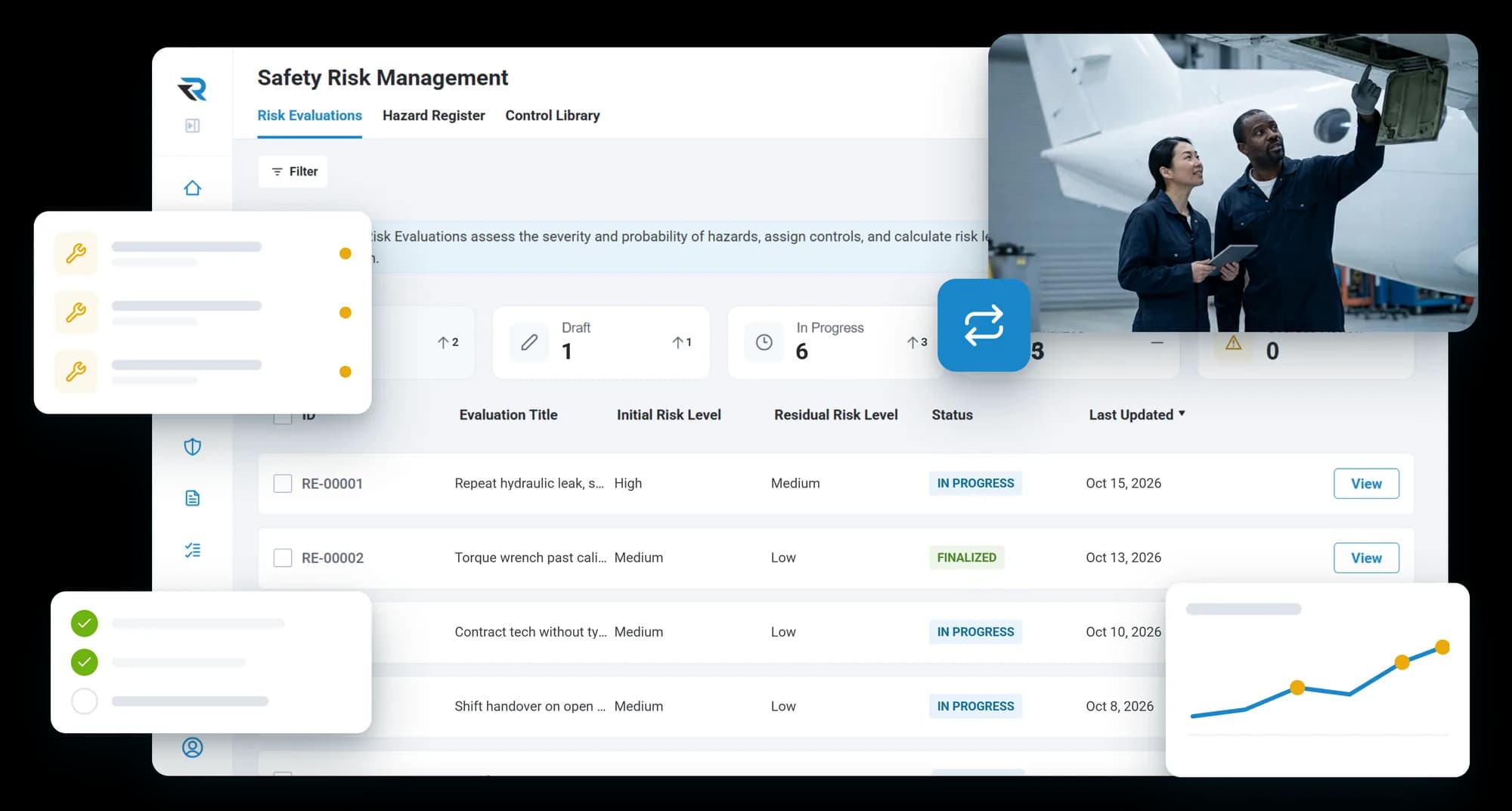
Task: Click the aircraft technicians photo
Action: (1232, 183)
